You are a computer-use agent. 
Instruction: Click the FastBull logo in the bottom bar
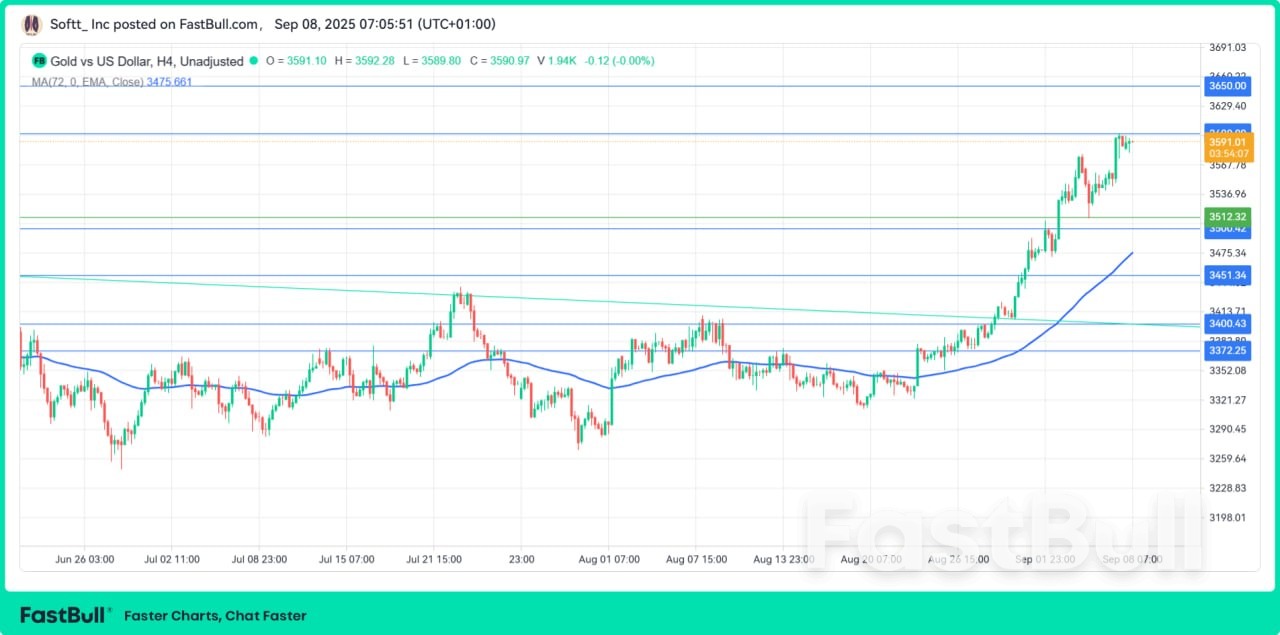pyautogui.click(x=64, y=616)
